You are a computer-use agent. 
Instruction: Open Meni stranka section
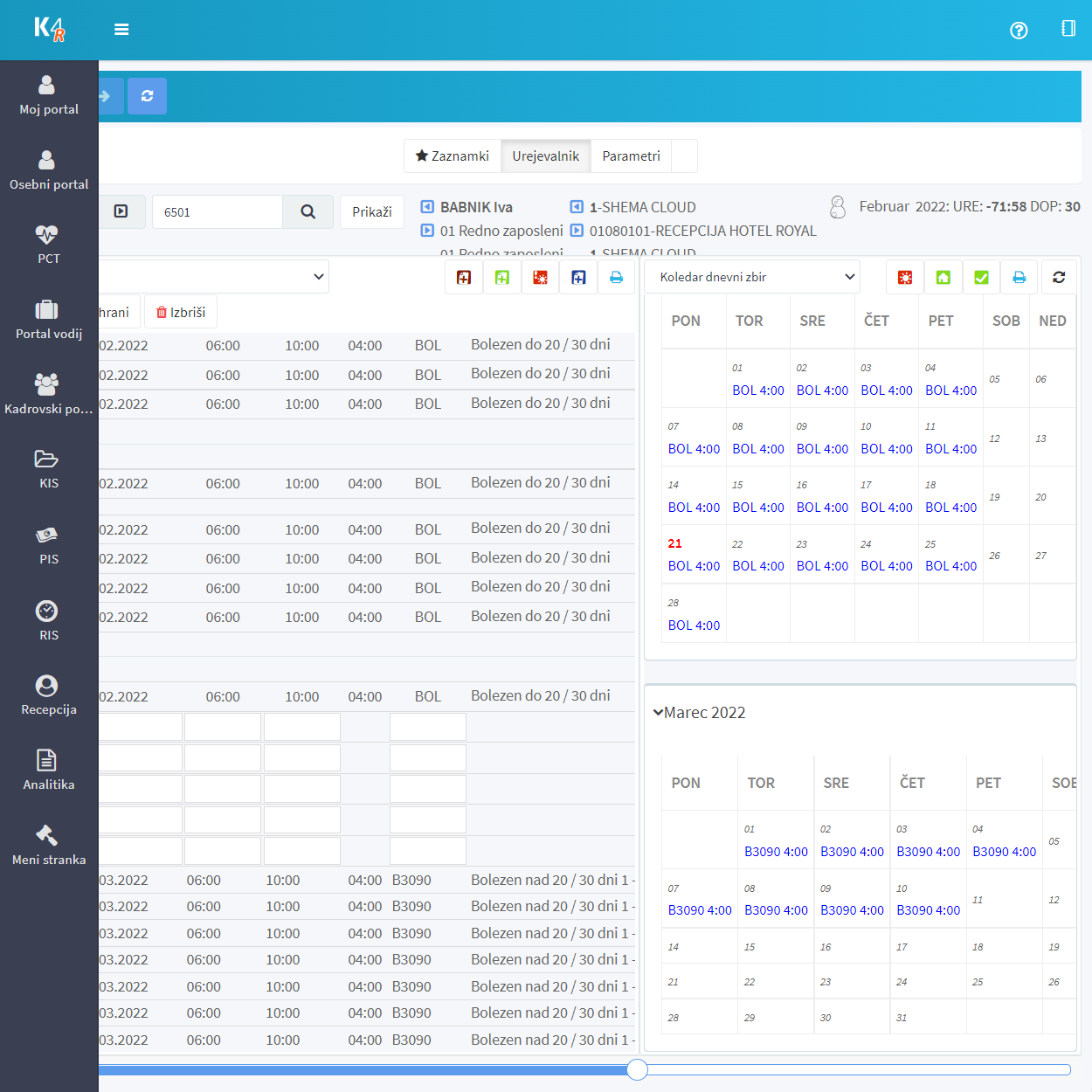(49, 847)
